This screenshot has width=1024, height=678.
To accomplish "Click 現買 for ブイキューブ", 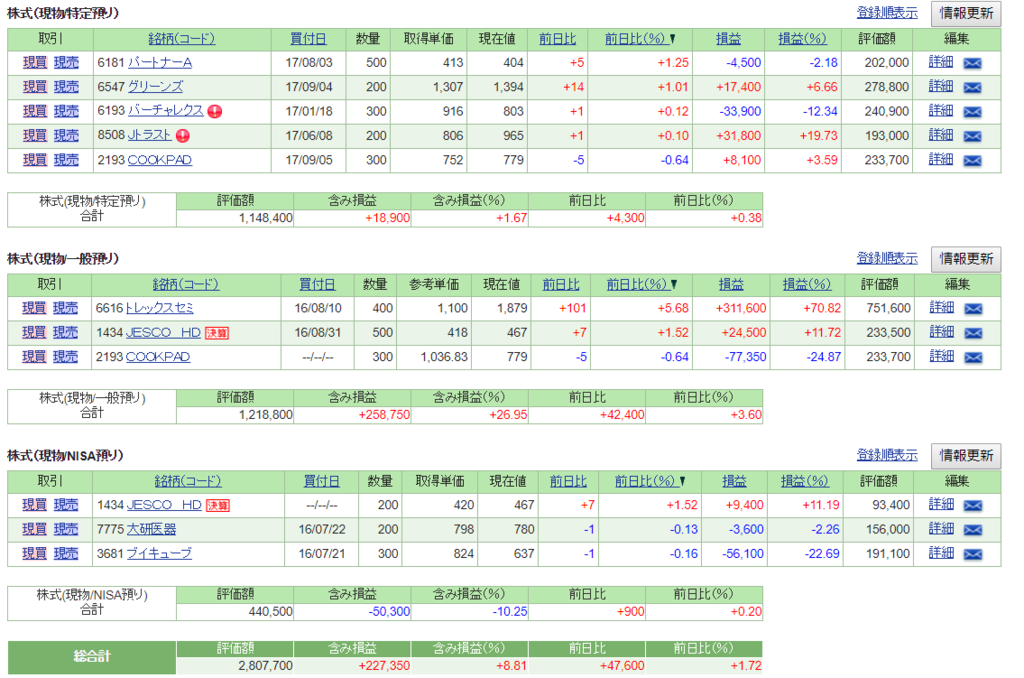I will pyautogui.click(x=34, y=553).
